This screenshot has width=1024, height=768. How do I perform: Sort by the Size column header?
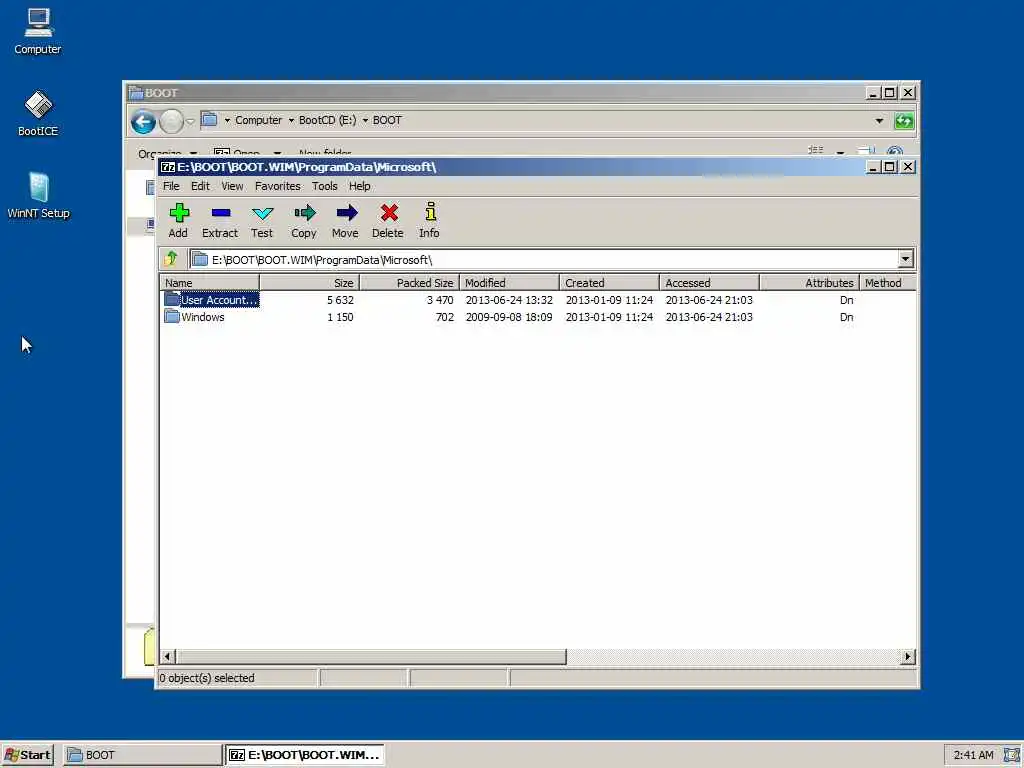310,283
